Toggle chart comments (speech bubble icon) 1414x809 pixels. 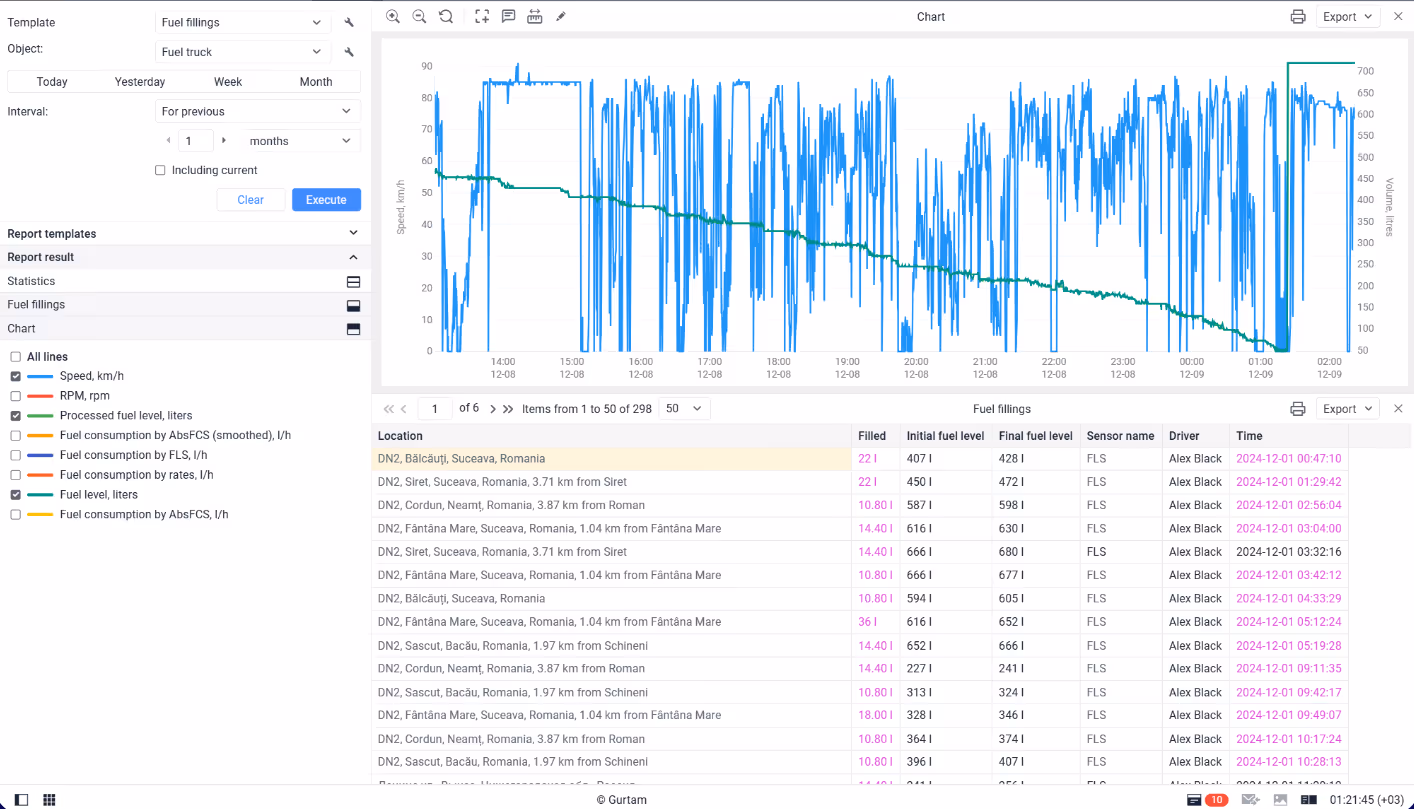pos(509,16)
